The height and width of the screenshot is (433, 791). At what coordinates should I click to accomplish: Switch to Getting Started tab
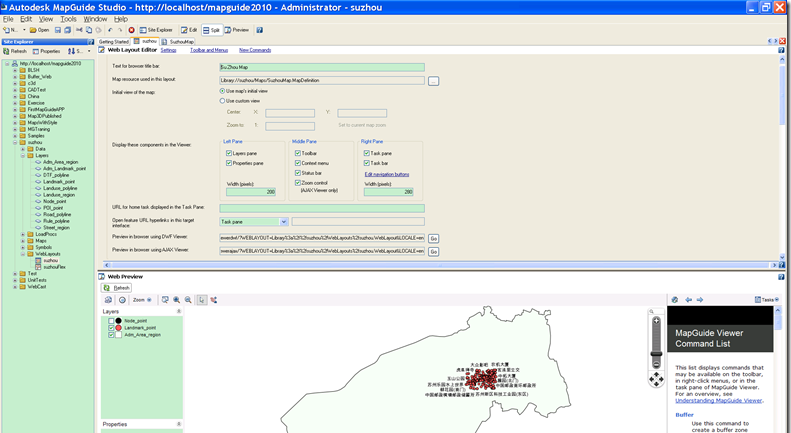114,42
